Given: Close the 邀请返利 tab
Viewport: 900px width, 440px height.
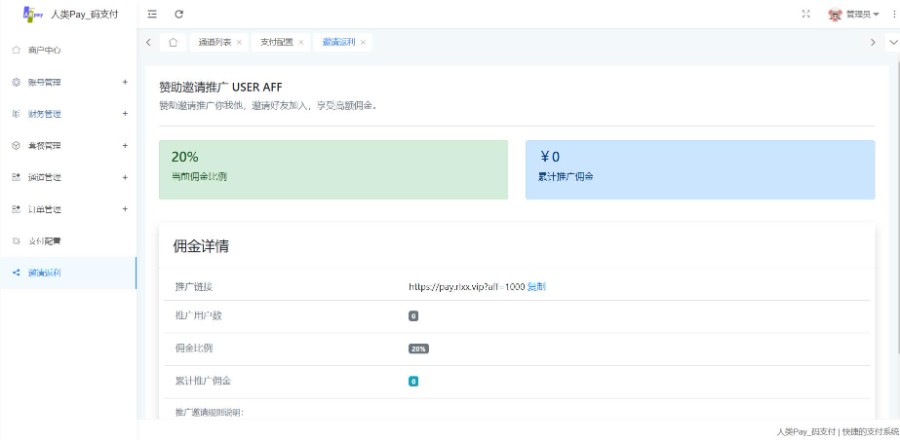Looking at the screenshot, I should tap(363, 42).
